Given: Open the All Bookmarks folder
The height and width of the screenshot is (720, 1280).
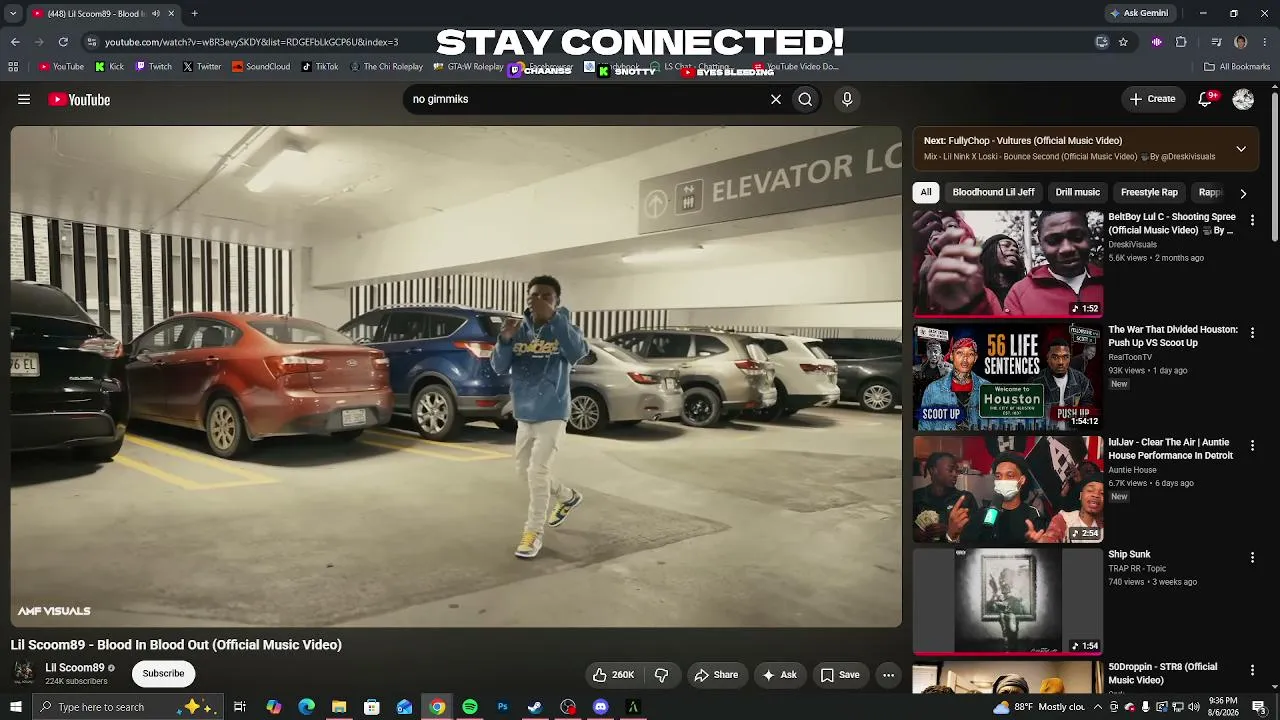Looking at the screenshot, I should click(1237, 67).
